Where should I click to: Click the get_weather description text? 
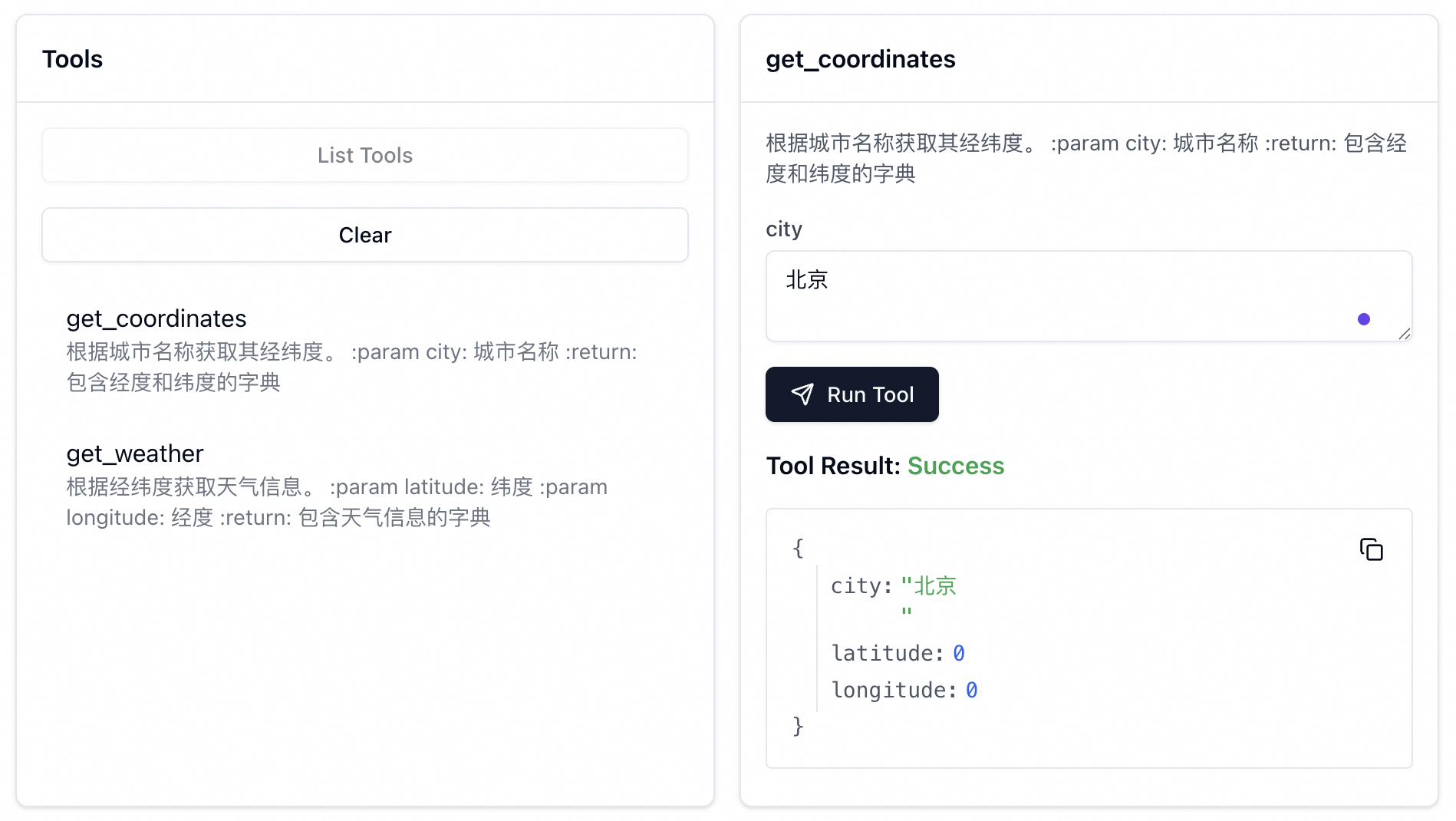point(337,503)
